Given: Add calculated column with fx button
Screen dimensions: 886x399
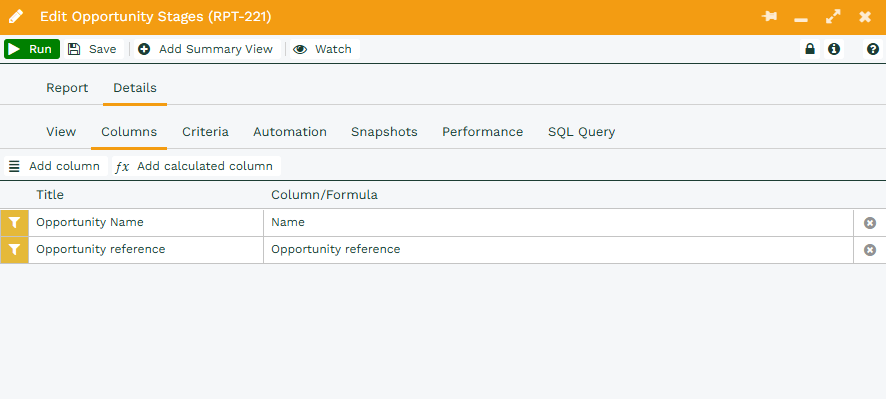Looking at the screenshot, I should 196,166.
